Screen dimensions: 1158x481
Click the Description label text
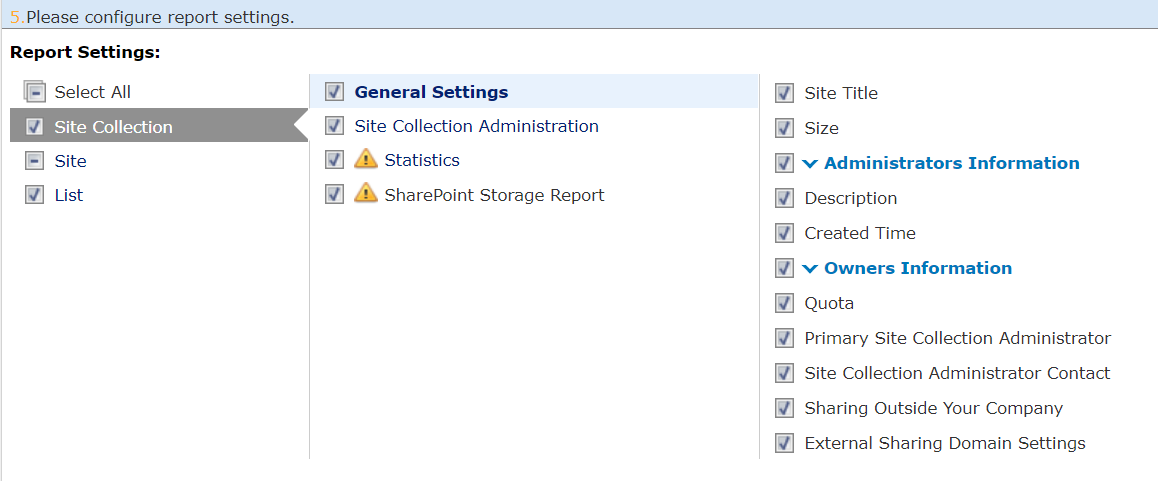coord(851,198)
